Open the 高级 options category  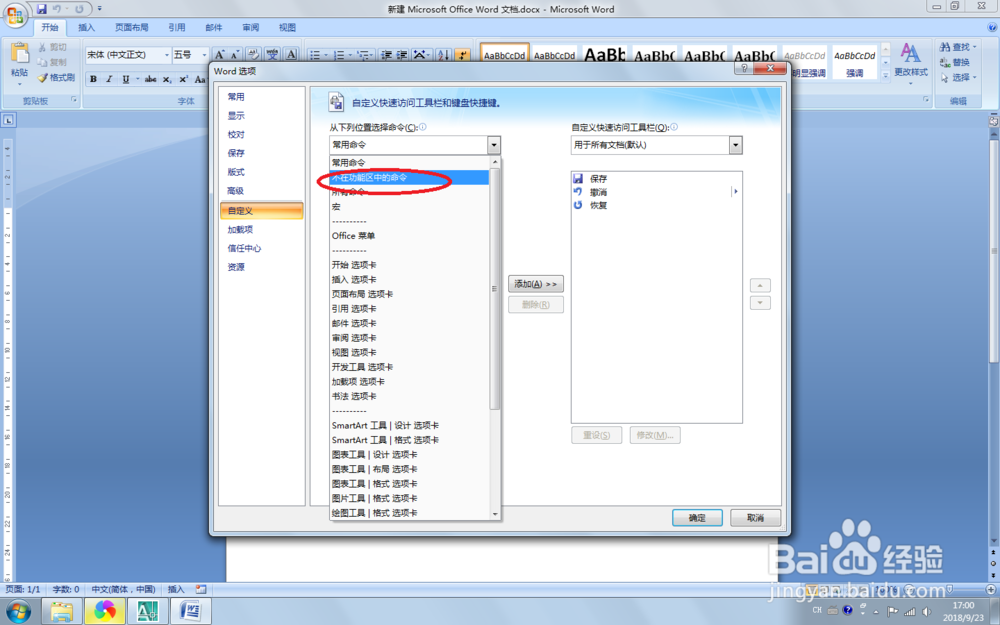261,191
